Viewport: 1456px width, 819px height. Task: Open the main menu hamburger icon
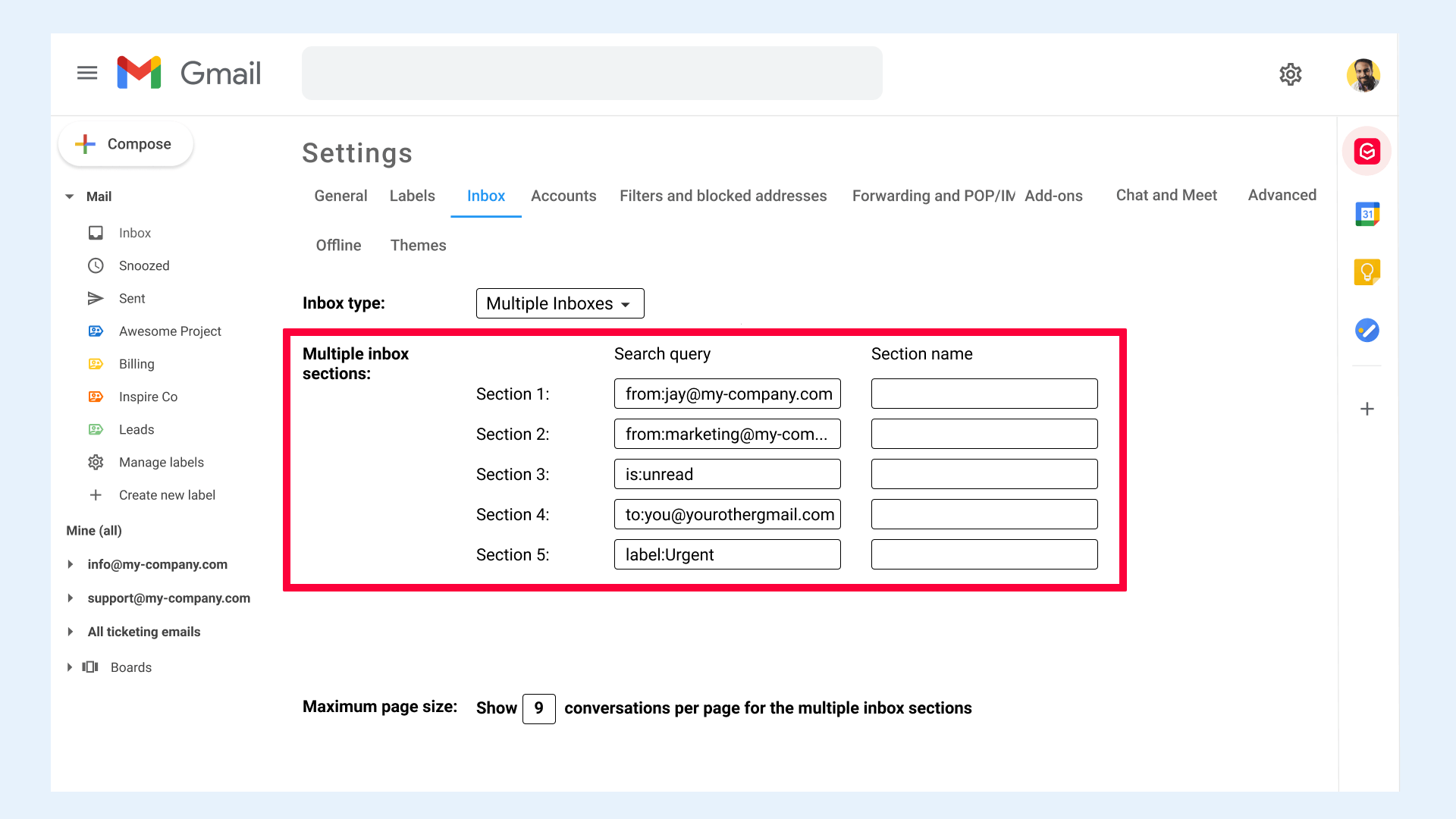point(87,73)
